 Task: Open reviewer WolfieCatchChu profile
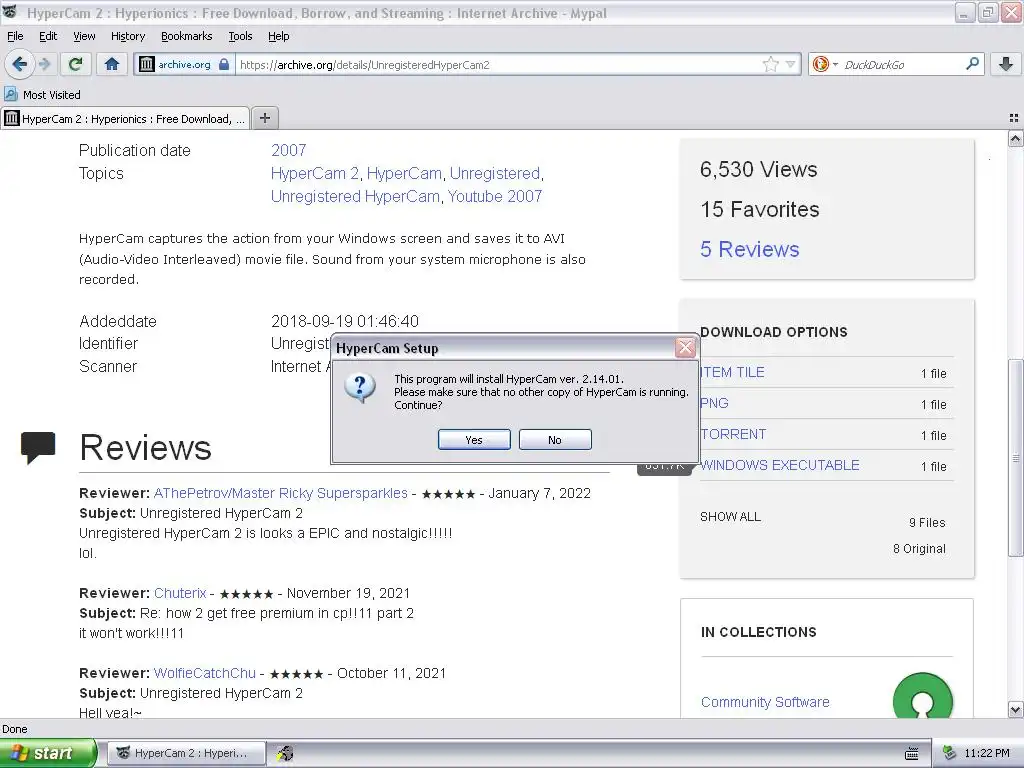click(x=204, y=673)
